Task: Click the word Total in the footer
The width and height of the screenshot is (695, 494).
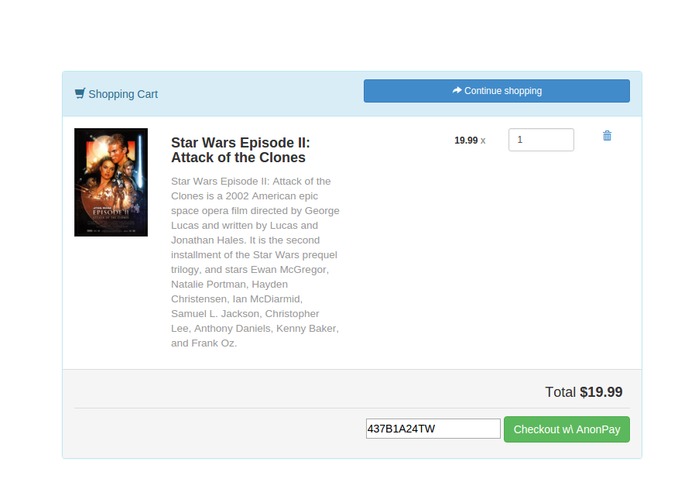Action: (x=560, y=392)
